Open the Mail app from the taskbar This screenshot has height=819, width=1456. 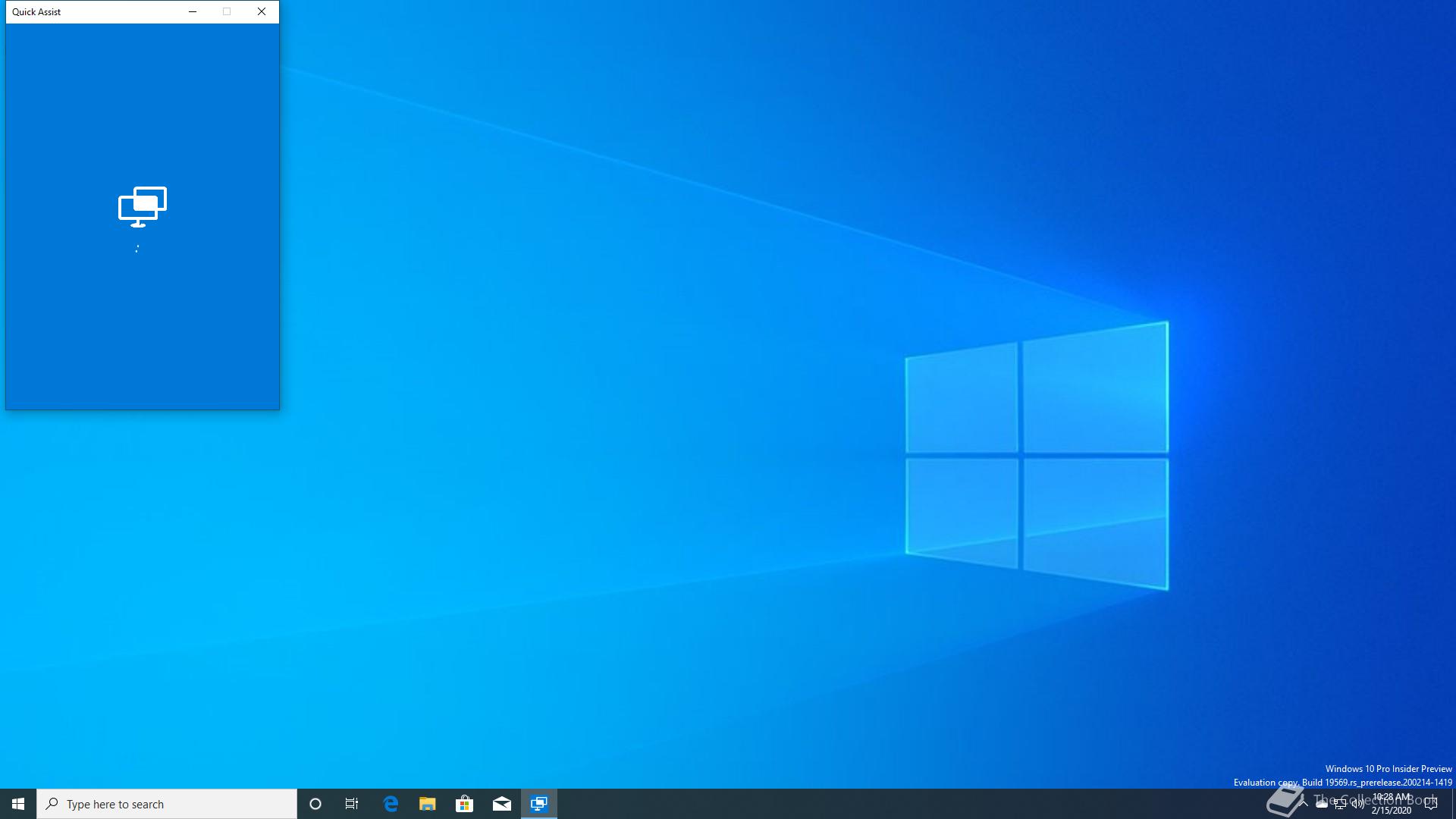[501, 804]
